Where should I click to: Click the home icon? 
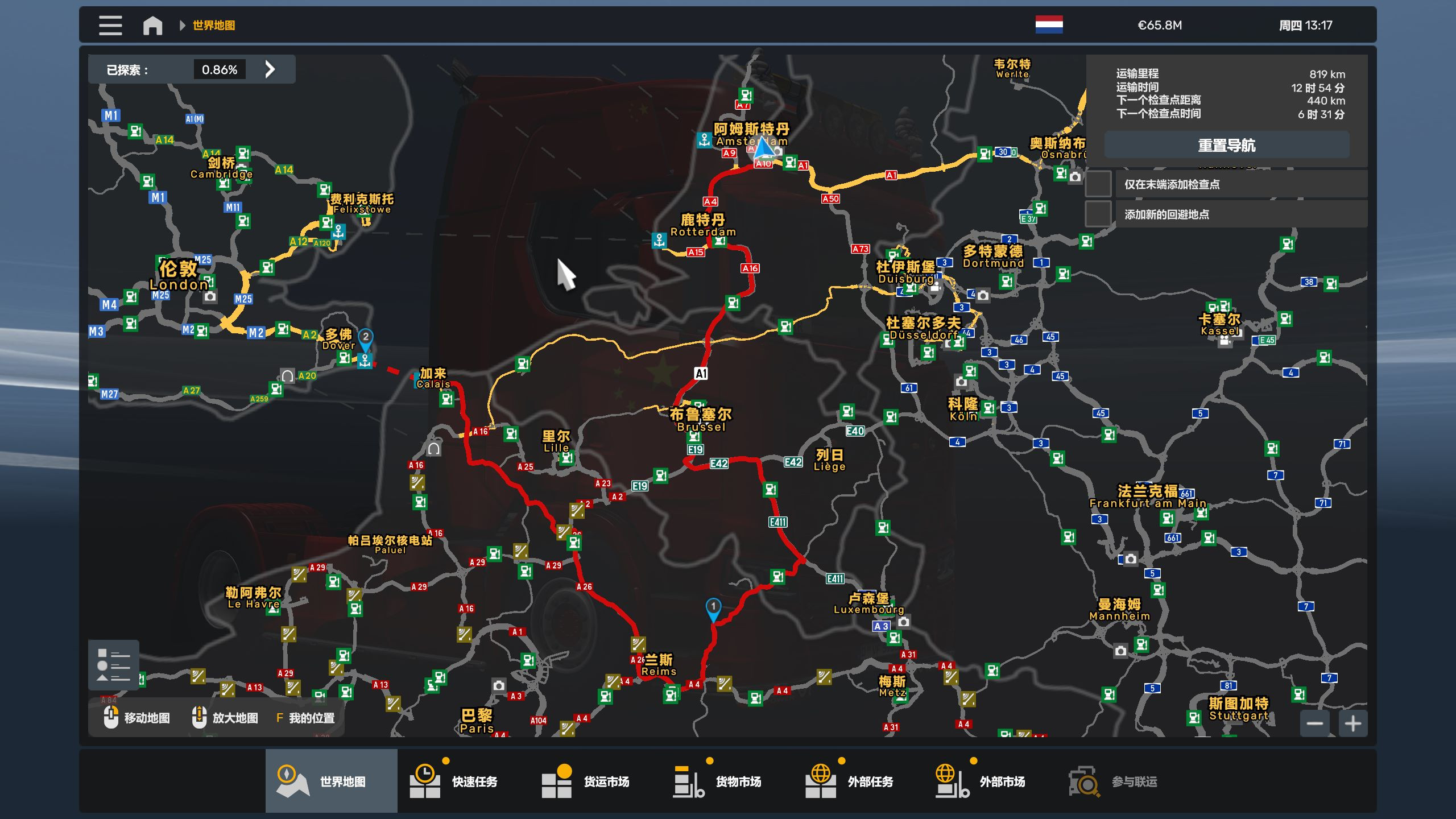(x=152, y=26)
